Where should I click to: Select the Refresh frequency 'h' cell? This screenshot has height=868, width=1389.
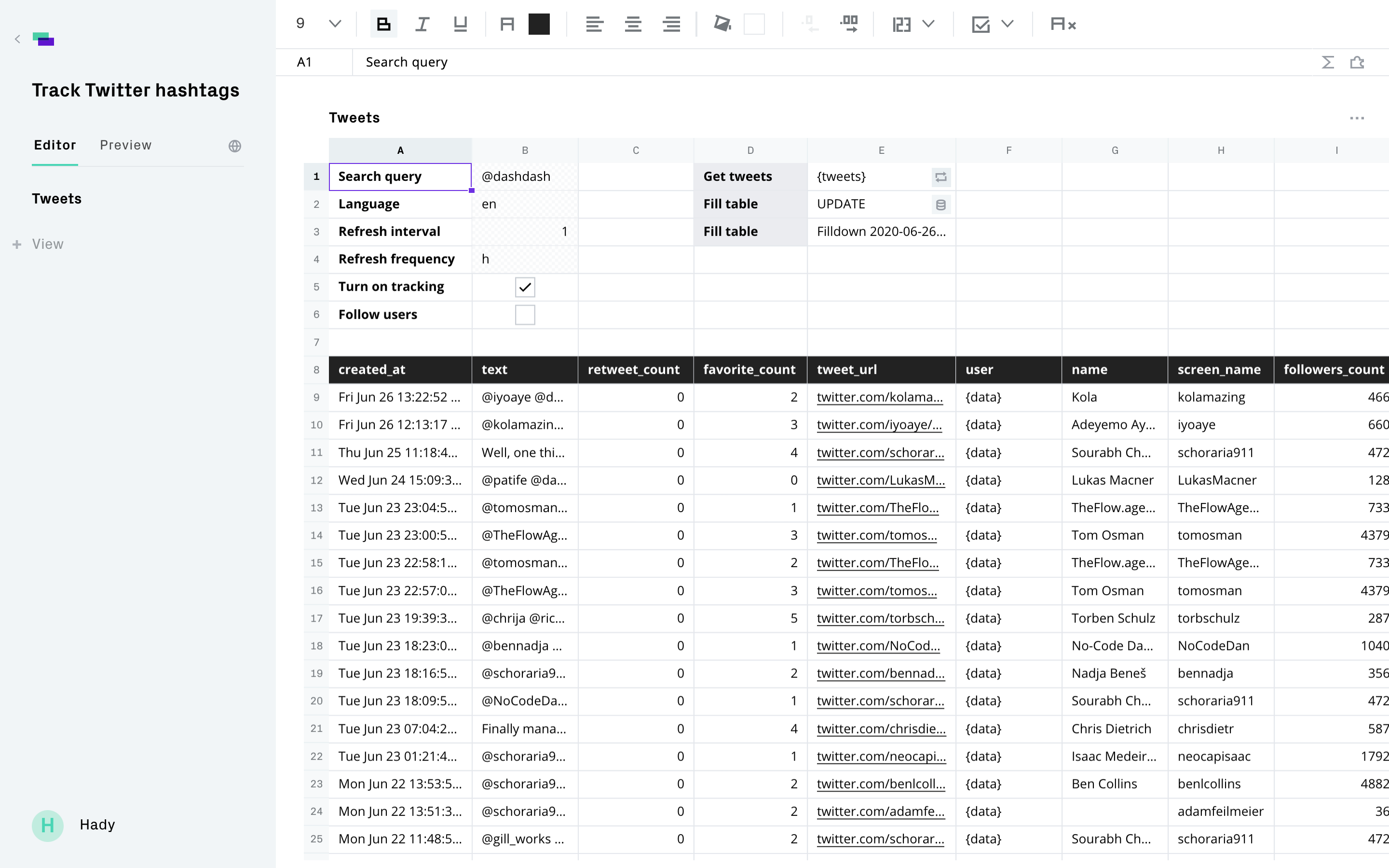coord(525,259)
